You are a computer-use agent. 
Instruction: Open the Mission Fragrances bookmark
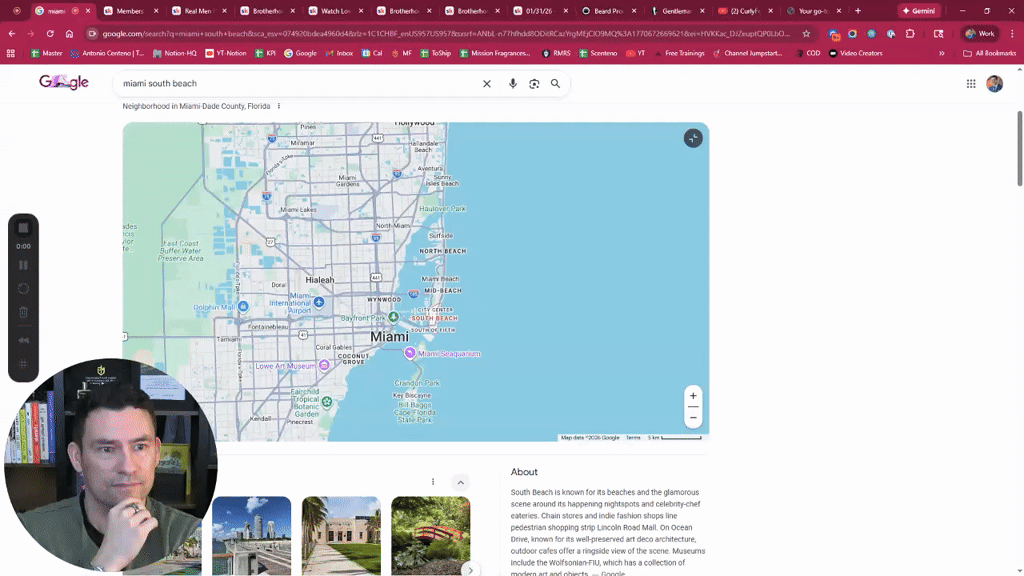pos(495,54)
